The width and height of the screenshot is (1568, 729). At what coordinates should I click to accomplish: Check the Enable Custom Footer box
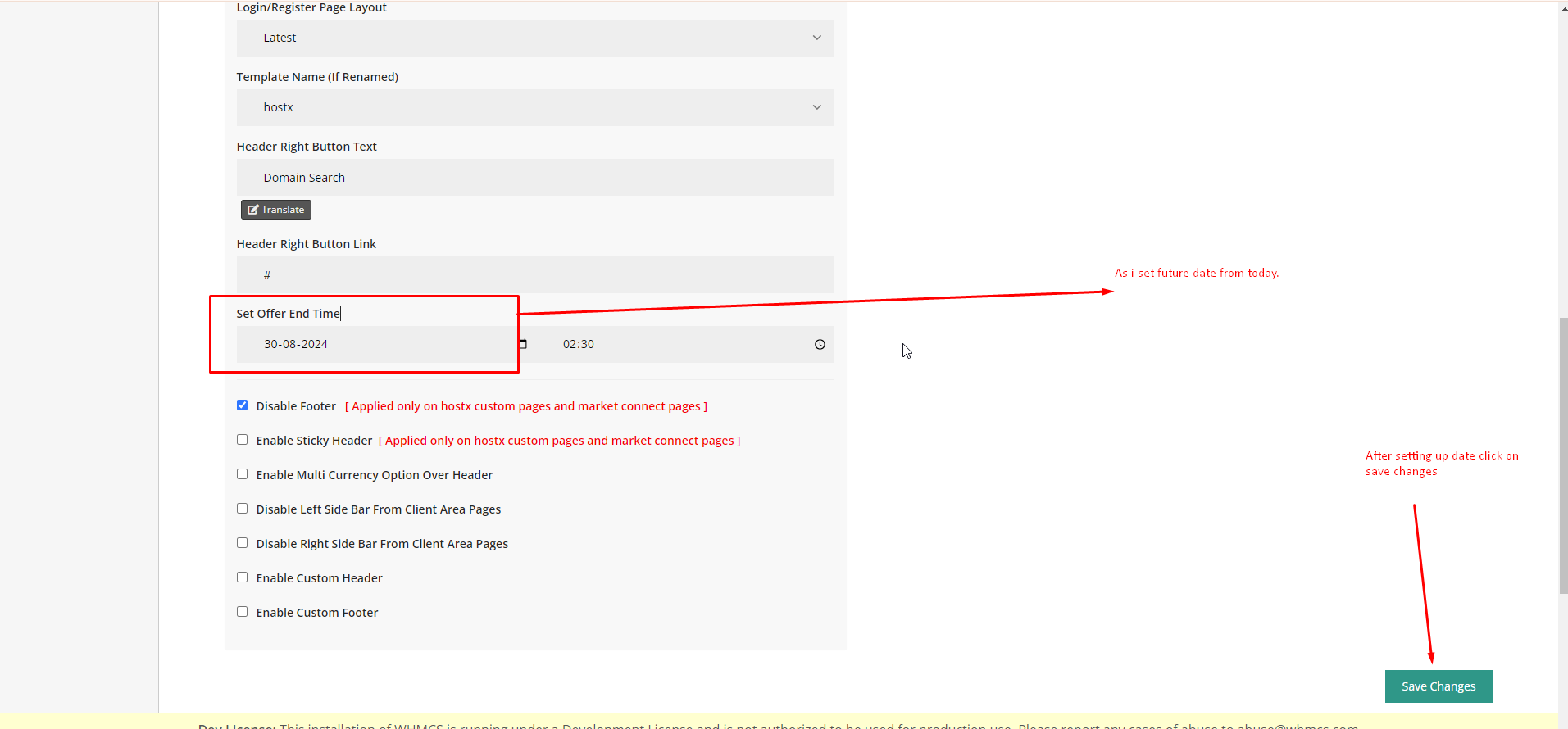click(x=243, y=612)
